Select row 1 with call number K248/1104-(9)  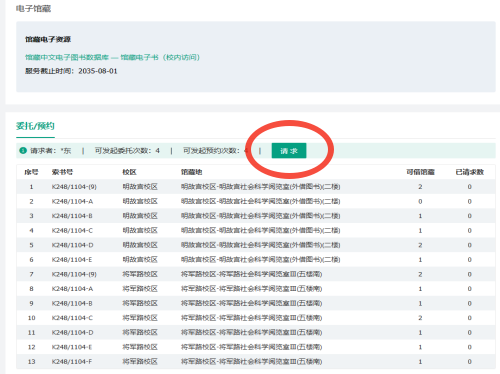point(256,187)
